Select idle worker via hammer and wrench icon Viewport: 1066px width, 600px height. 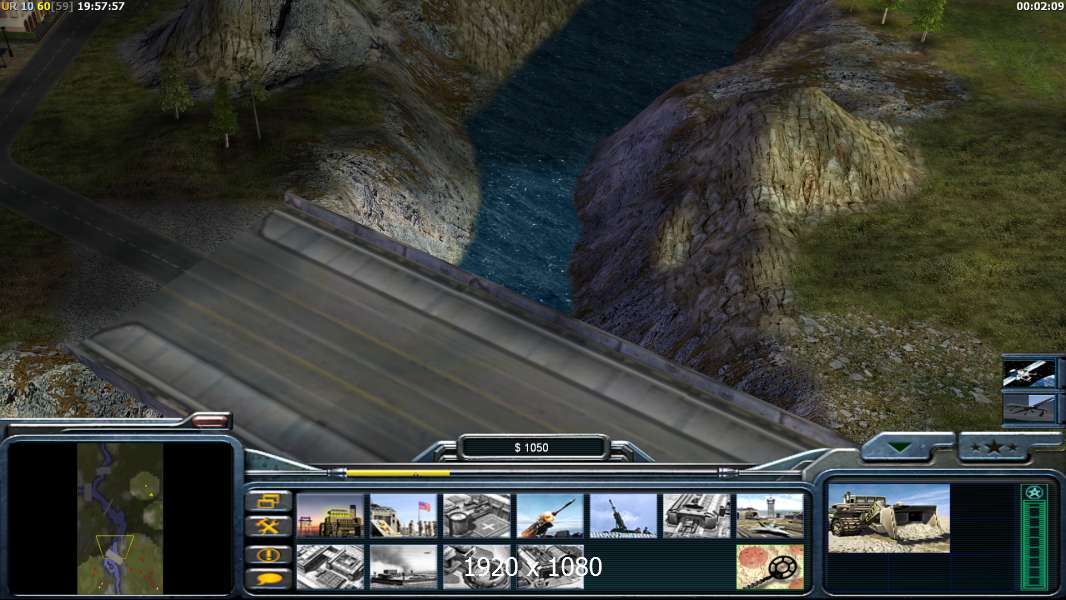[x=269, y=526]
